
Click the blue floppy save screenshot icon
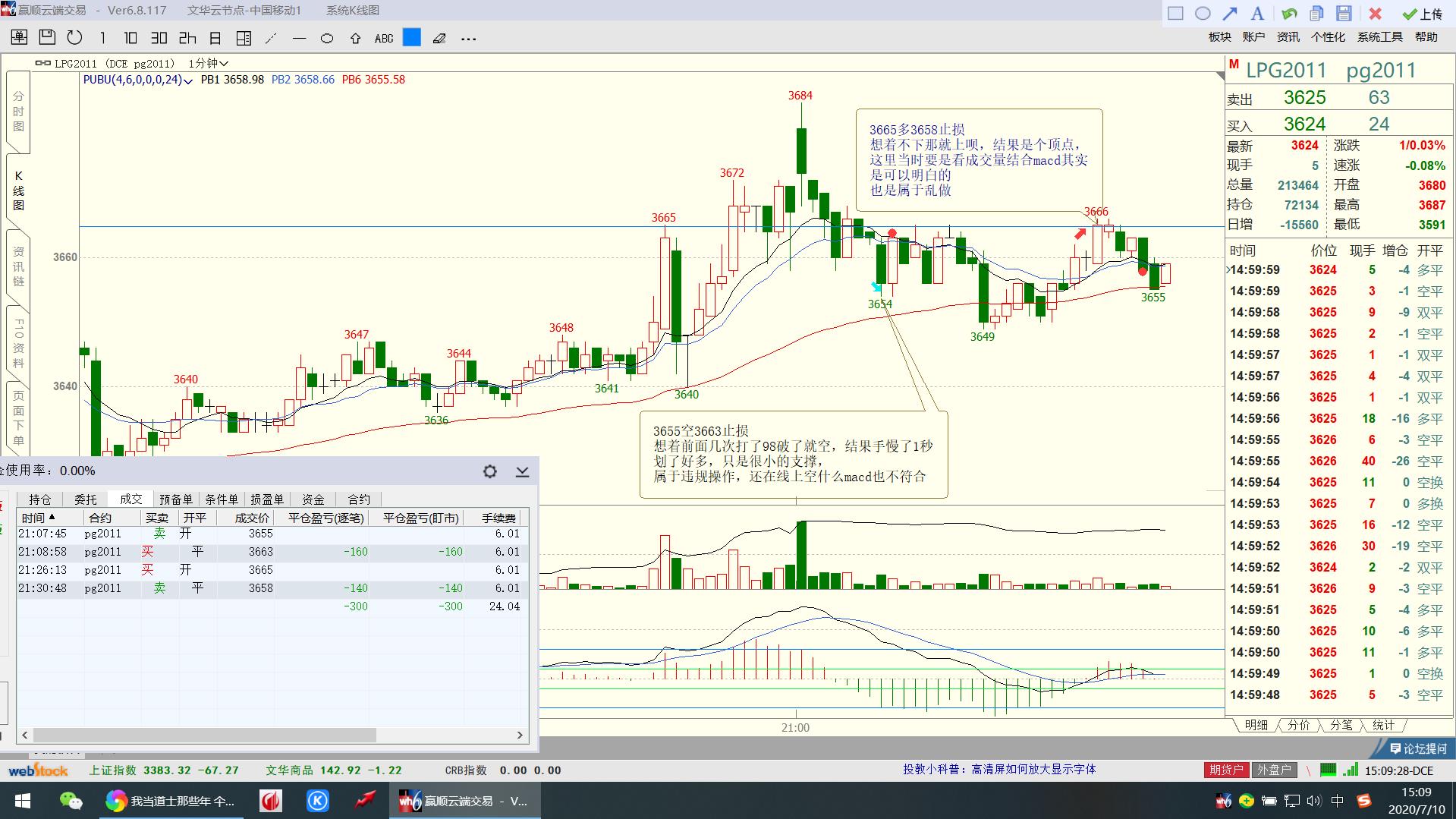point(1344,13)
